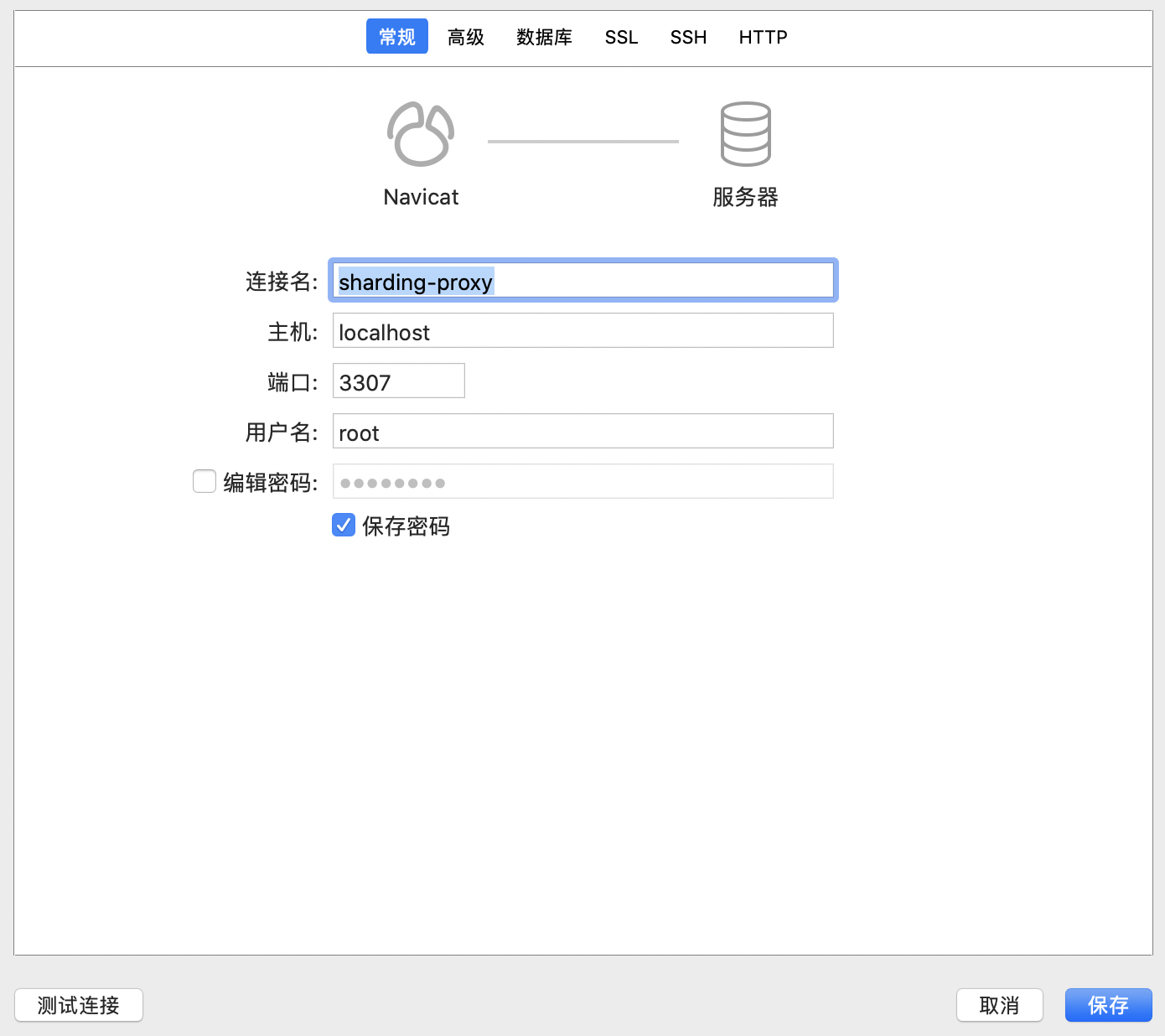Click the 取消 button
Image resolution: width=1165 pixels, height=1036 pixels.
click(x=1000, y=1005)
